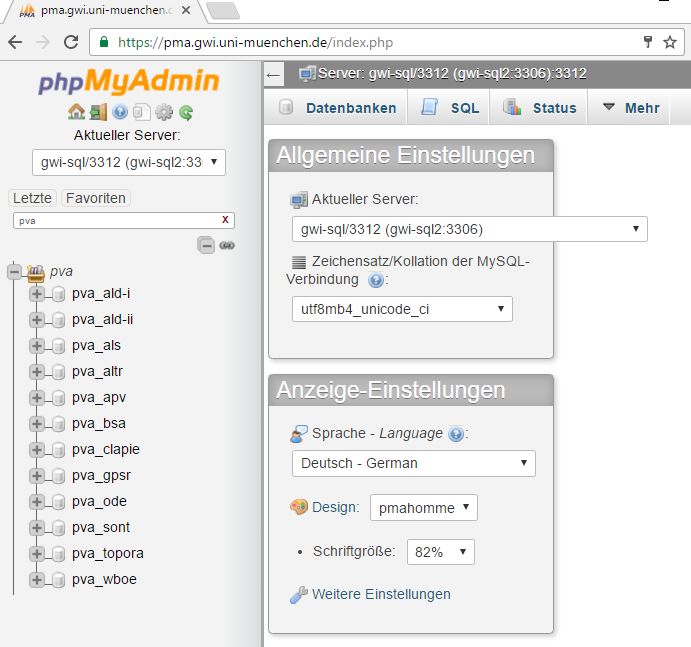Collapse all tree nodes minus icon
The height and width of the screenshot is (647, 691).
(206, 245)
